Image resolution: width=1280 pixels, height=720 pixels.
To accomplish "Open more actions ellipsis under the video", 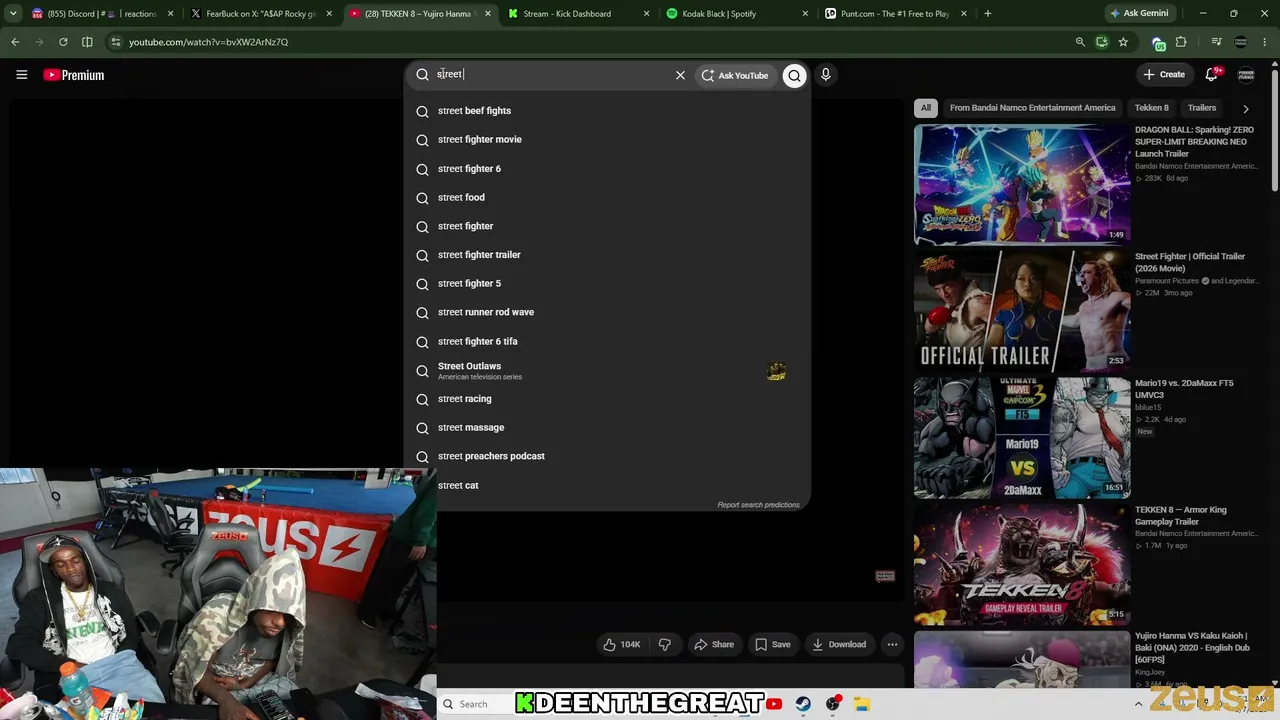I will [892, 645].
